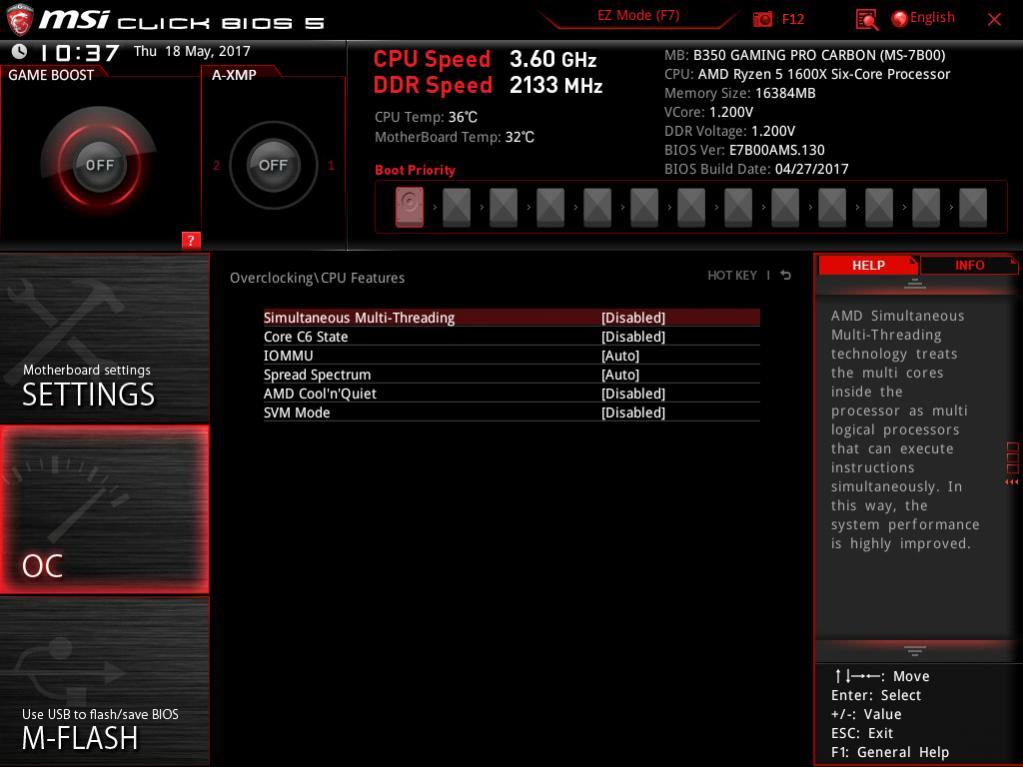
Task: Select the Spread Spectrum setting
Action: click(x=512, y=374)
